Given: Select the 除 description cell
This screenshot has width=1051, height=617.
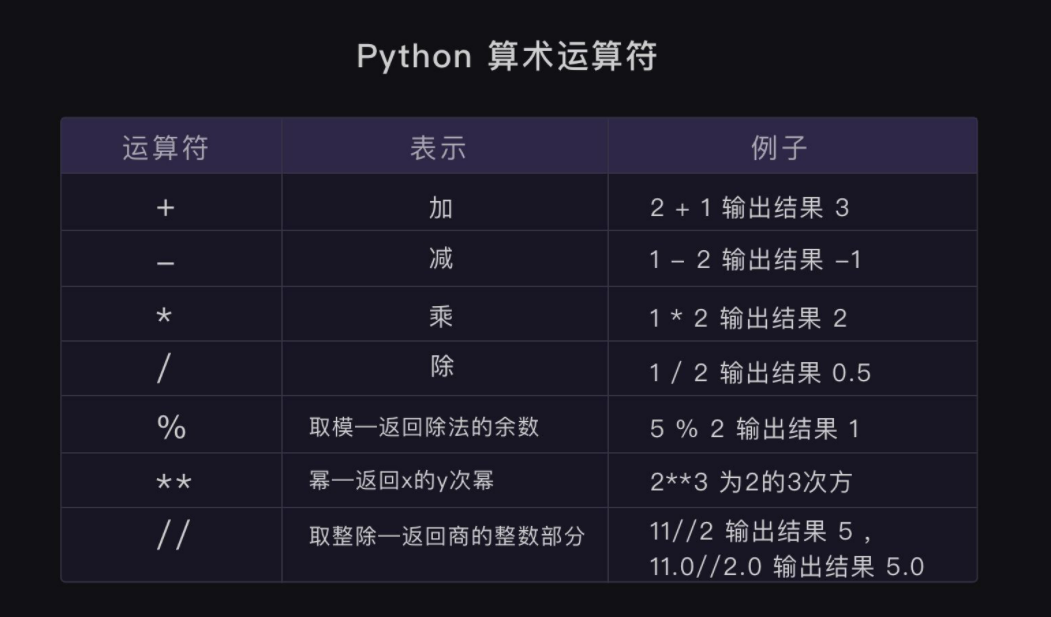Looking at the screenshot, I should coord(441,366).
